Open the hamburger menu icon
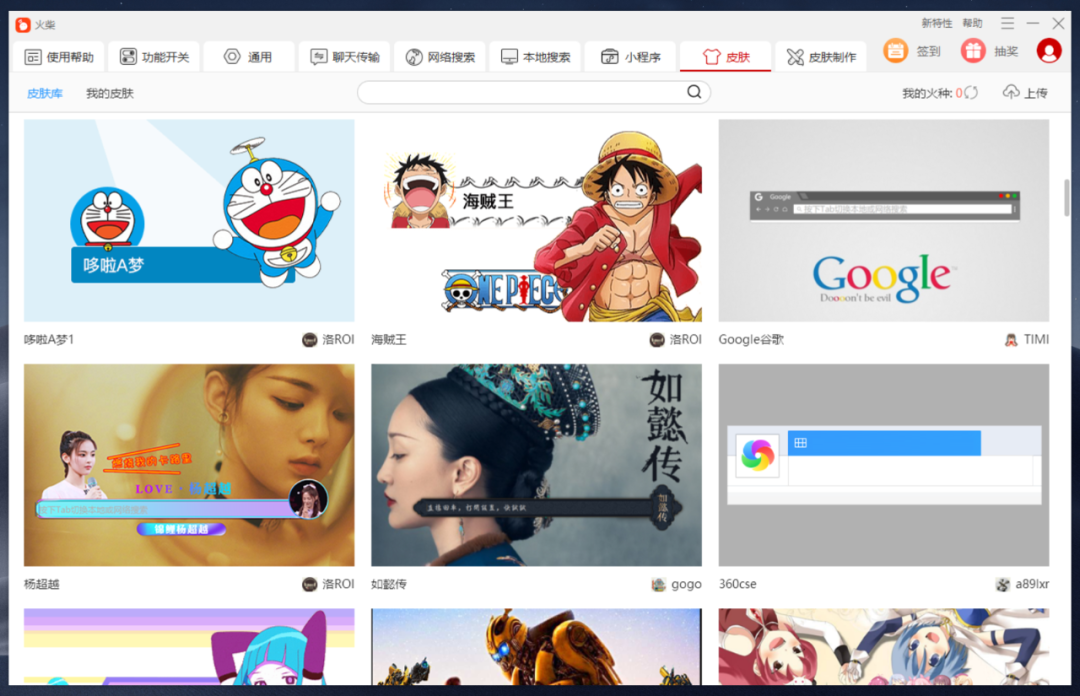Viewport: 1080px width, 696px height. 1007,23
